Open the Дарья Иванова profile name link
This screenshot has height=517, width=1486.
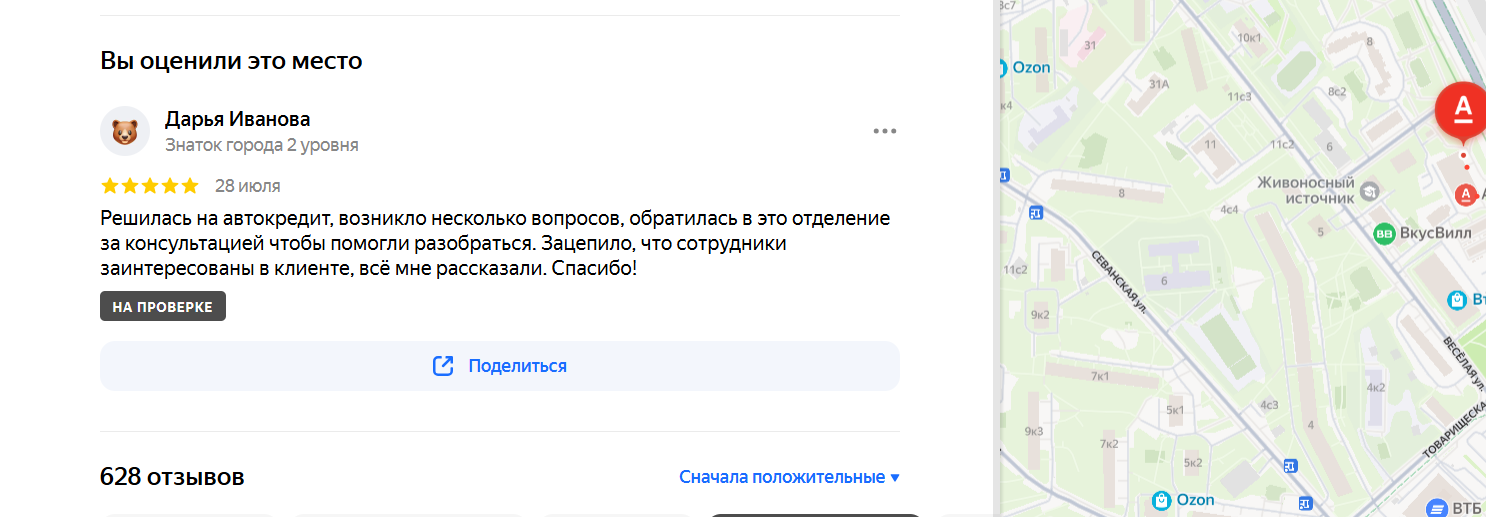click(238, 119)
